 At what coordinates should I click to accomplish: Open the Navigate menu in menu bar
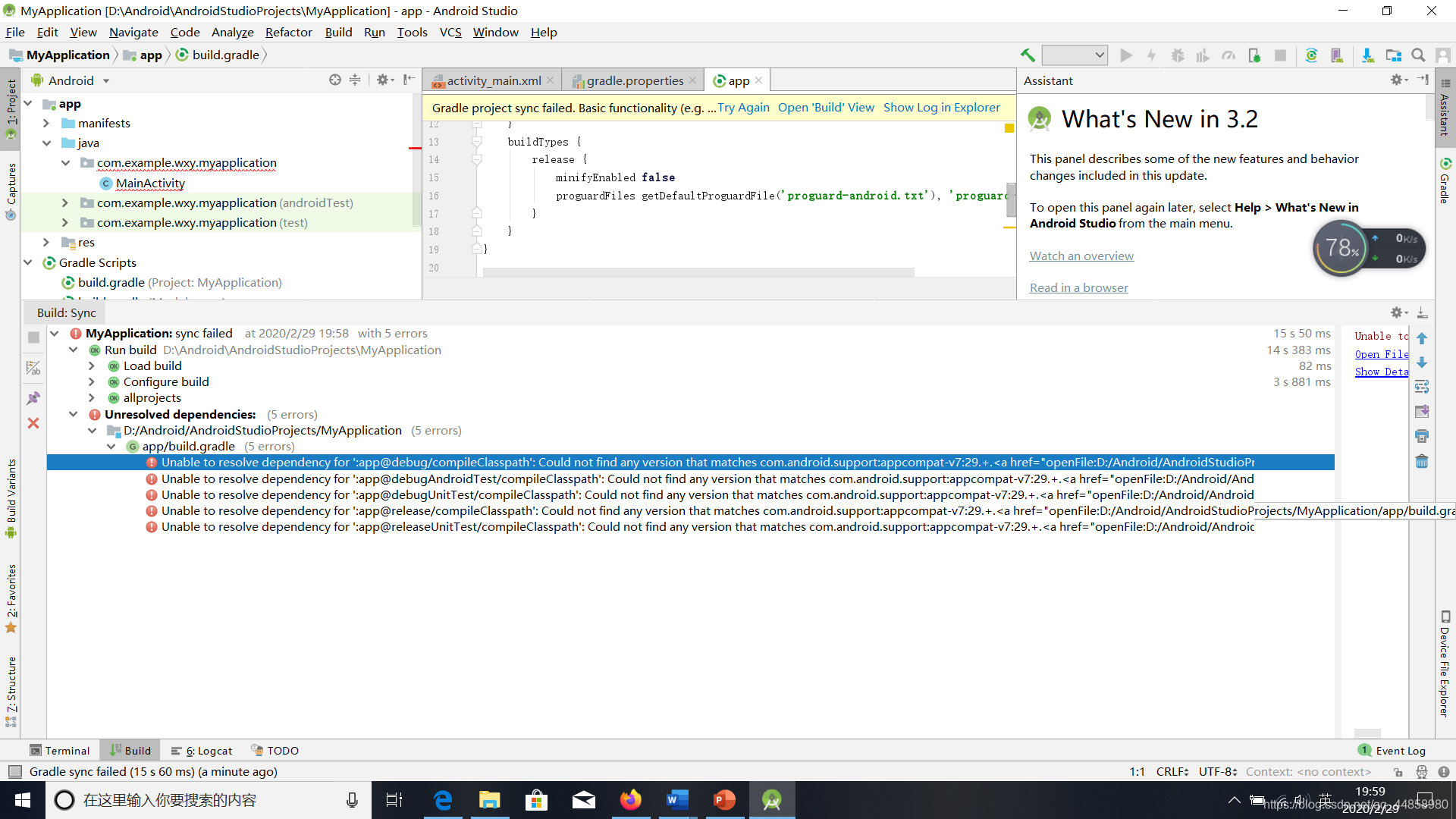[133, 32]
